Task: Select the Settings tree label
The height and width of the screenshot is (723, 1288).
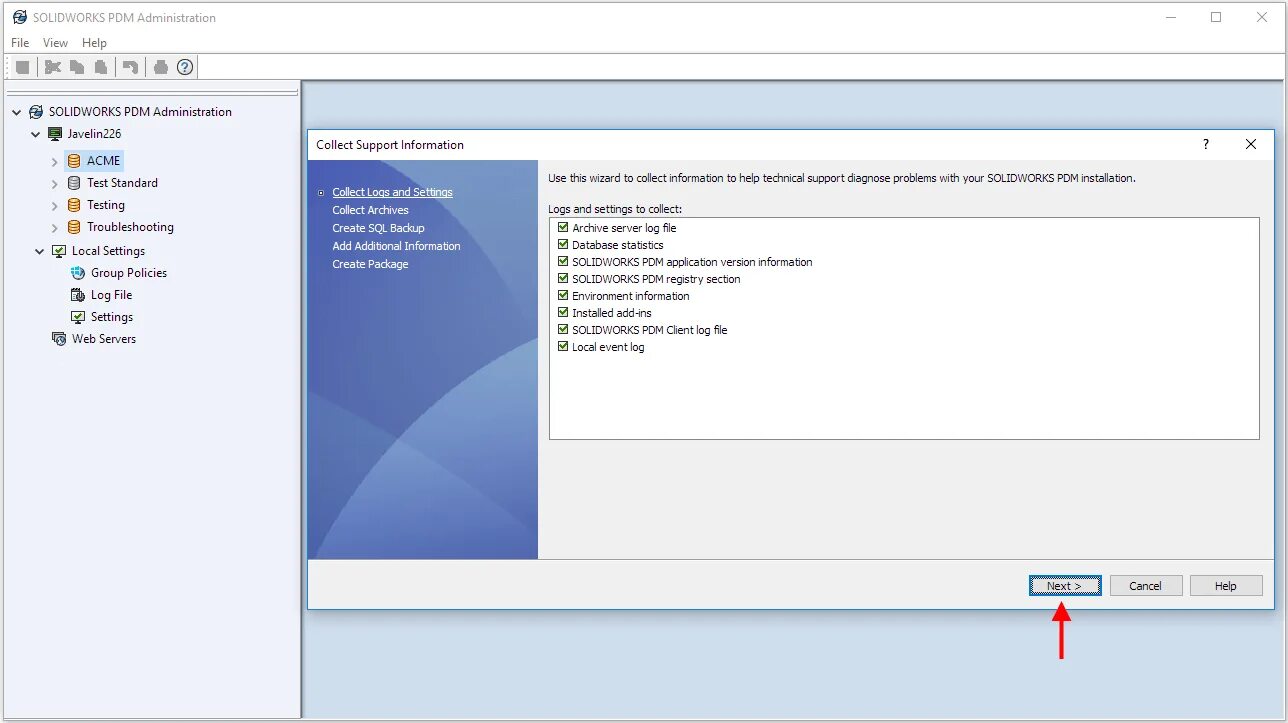Action: point(112,317)
